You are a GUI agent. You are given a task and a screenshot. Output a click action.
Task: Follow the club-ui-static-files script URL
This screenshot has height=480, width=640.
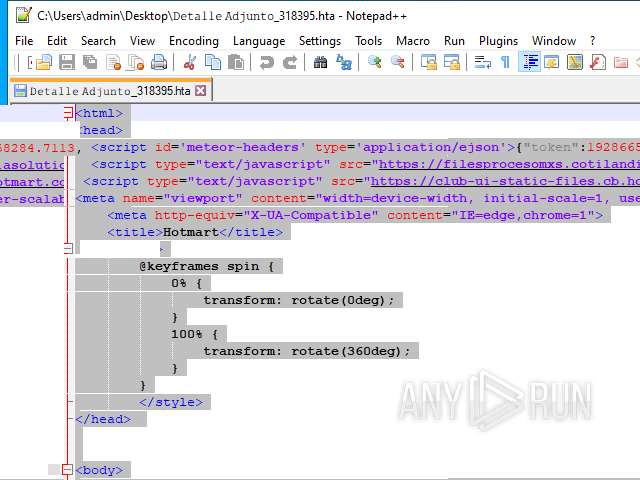(505, 181)
